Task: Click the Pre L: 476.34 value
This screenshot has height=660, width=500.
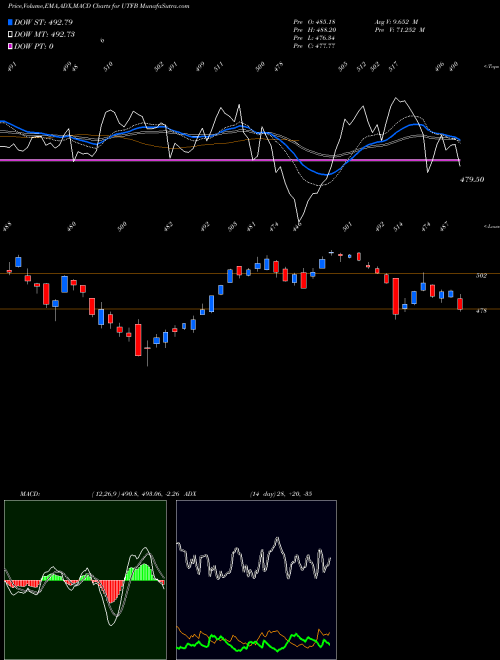Action: 314,38
